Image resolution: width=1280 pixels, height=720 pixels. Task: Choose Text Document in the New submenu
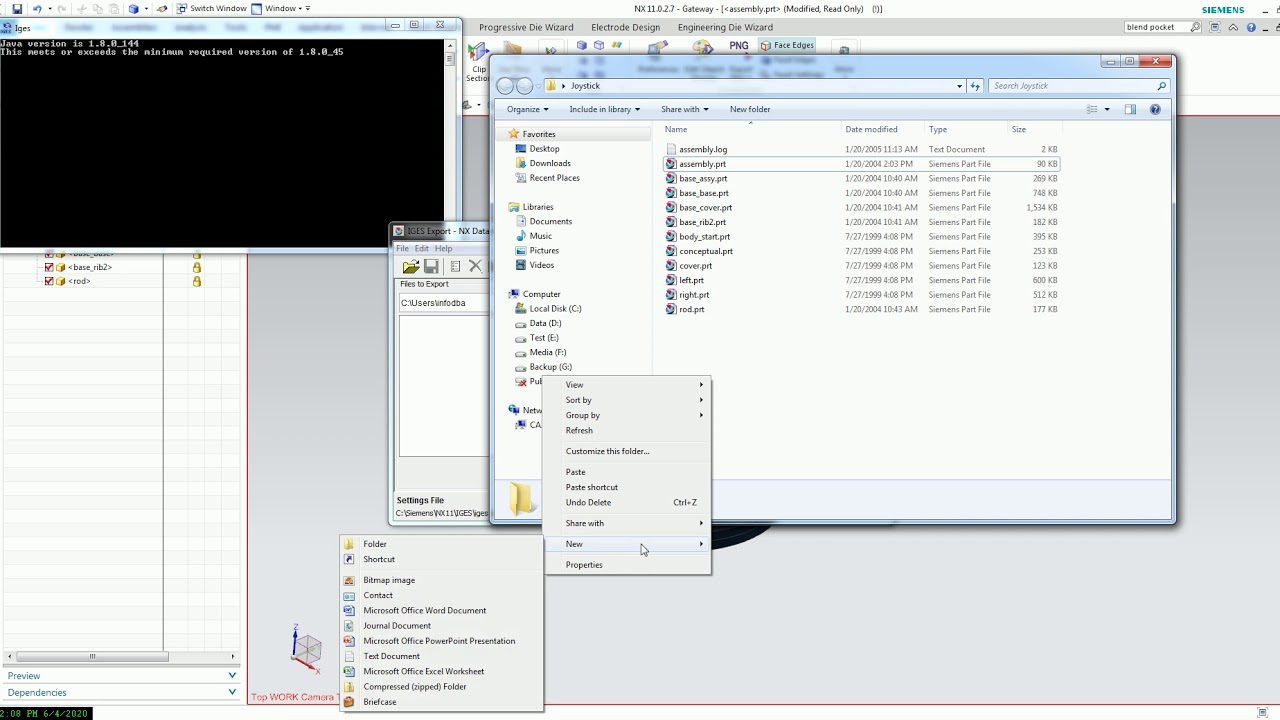(441, 656)
